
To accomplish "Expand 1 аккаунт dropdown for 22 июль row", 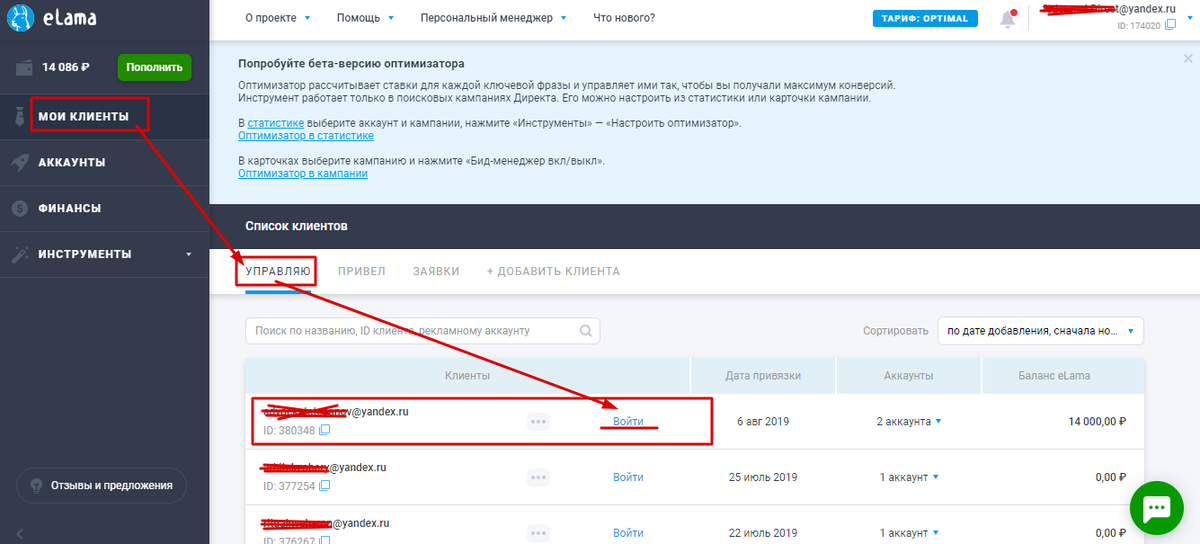I will (909, 533).
